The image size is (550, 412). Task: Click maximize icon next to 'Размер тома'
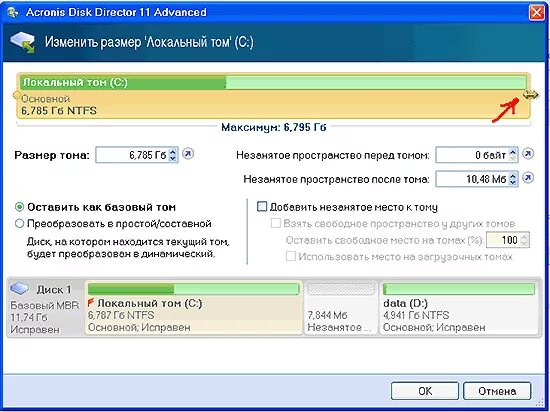coord(189,154)
